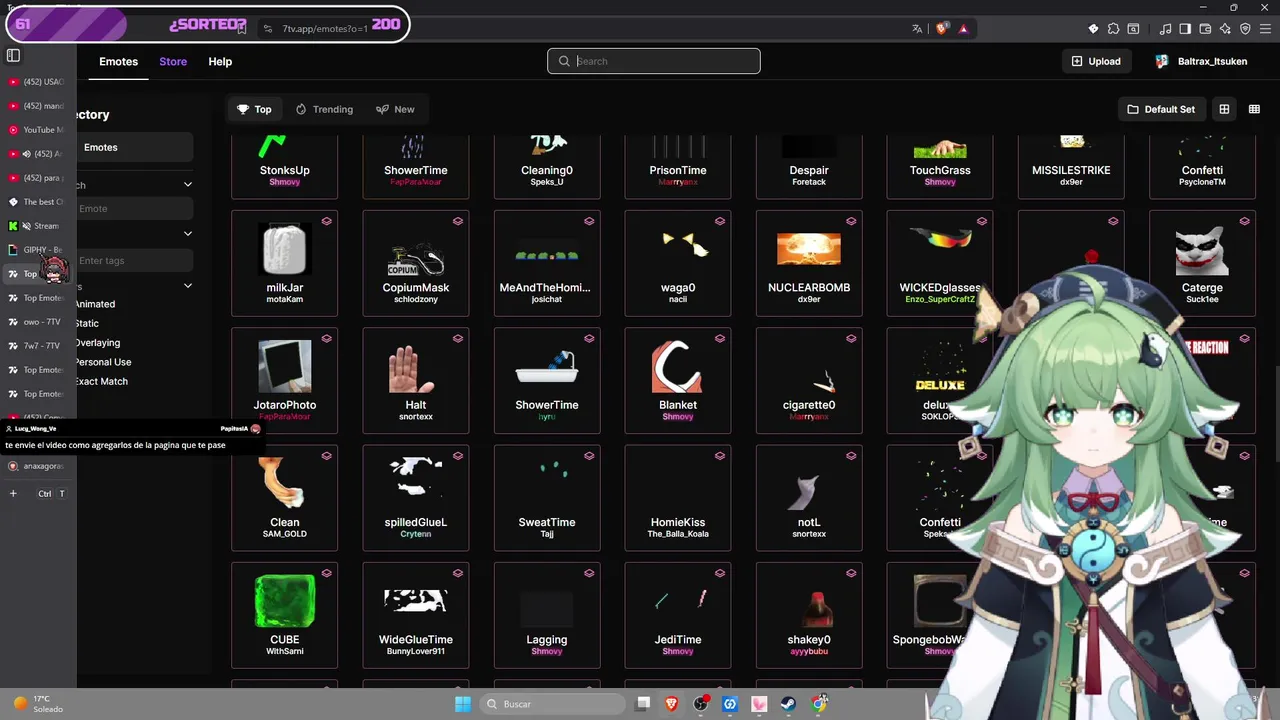This screenshot has width=1280, height=720.
Task: Collapse the search section chevron above Emote field
Action: point(187,185)
